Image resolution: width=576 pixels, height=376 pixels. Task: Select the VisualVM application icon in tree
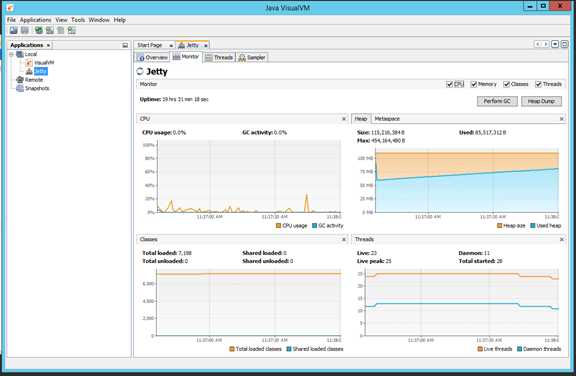(29, 63)
